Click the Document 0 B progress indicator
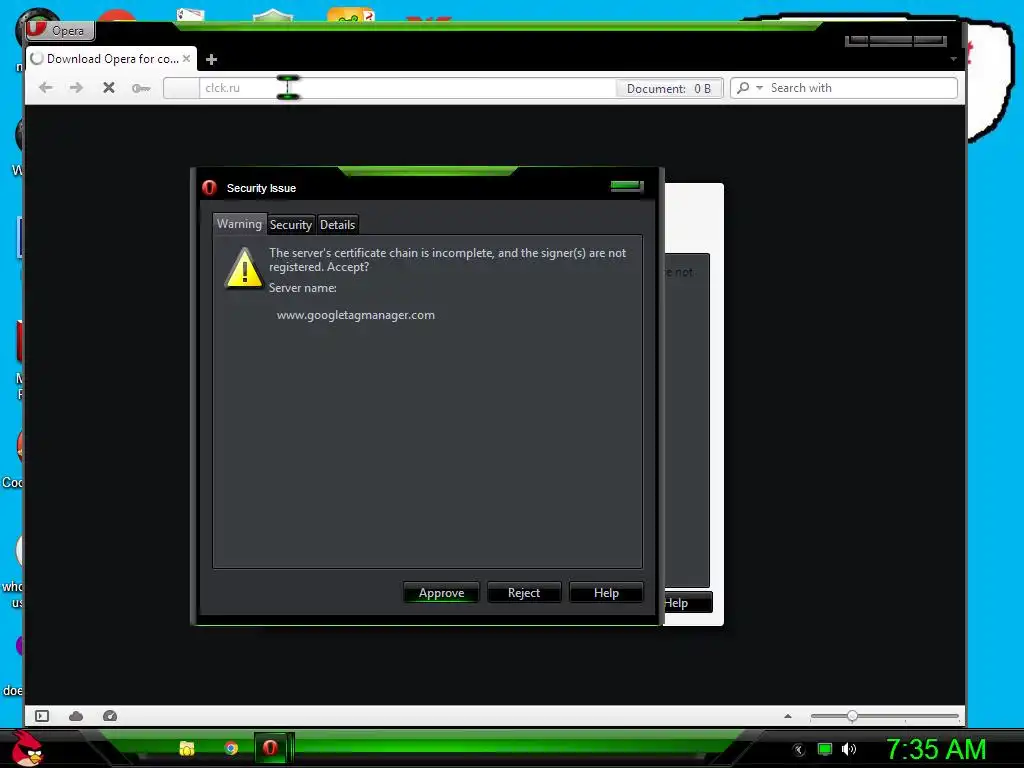The height and width of the screenshot is (768, 1024). [669, 88]
